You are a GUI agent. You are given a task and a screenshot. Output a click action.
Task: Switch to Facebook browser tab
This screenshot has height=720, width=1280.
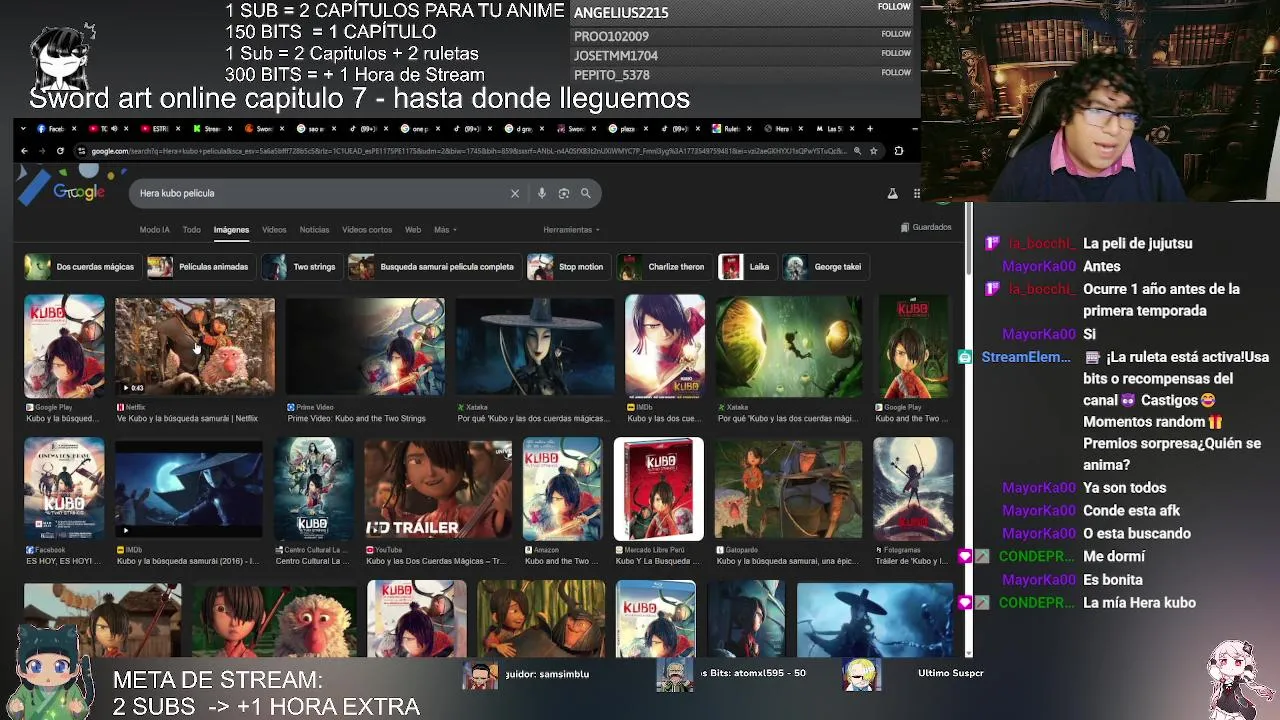[59, 128]
